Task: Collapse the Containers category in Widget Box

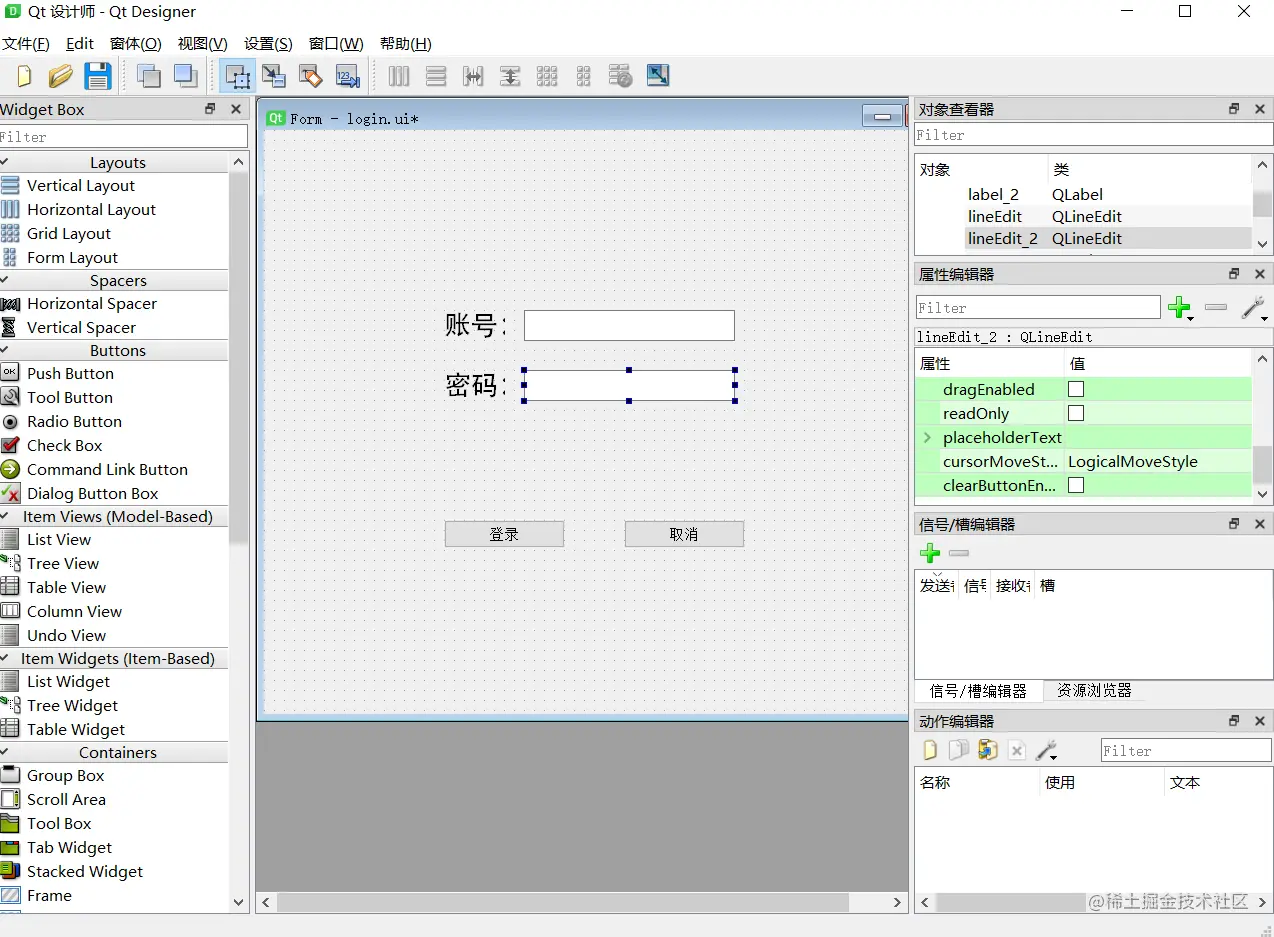Action: (x=5, y=752)
